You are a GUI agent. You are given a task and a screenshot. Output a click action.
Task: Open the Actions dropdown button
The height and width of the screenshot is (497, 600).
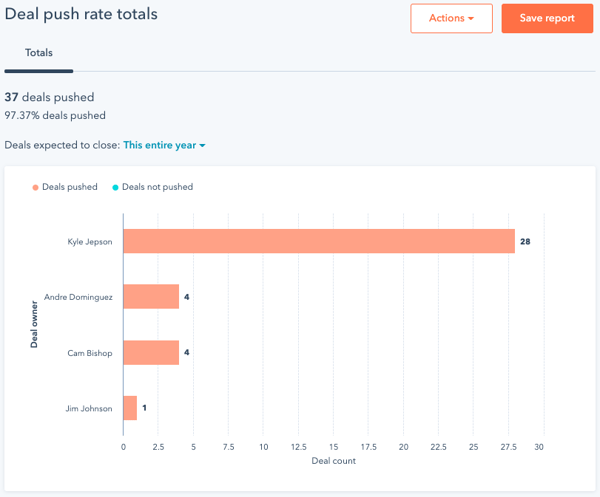451,18
